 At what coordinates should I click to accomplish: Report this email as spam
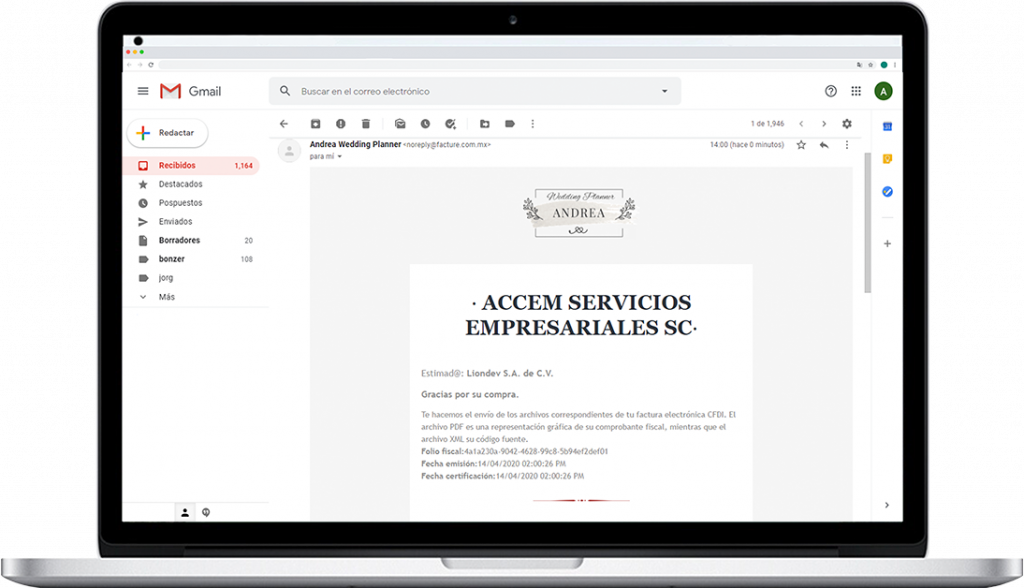(341, 124)
